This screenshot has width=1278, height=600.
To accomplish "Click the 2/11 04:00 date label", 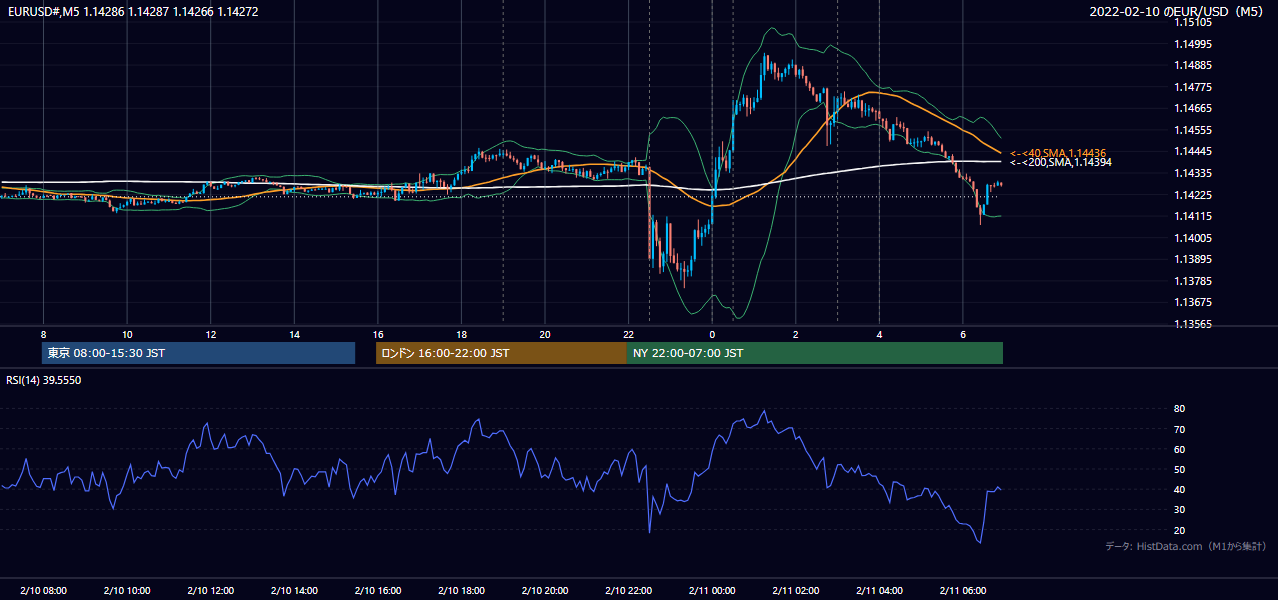I will (x=879, y=591).
